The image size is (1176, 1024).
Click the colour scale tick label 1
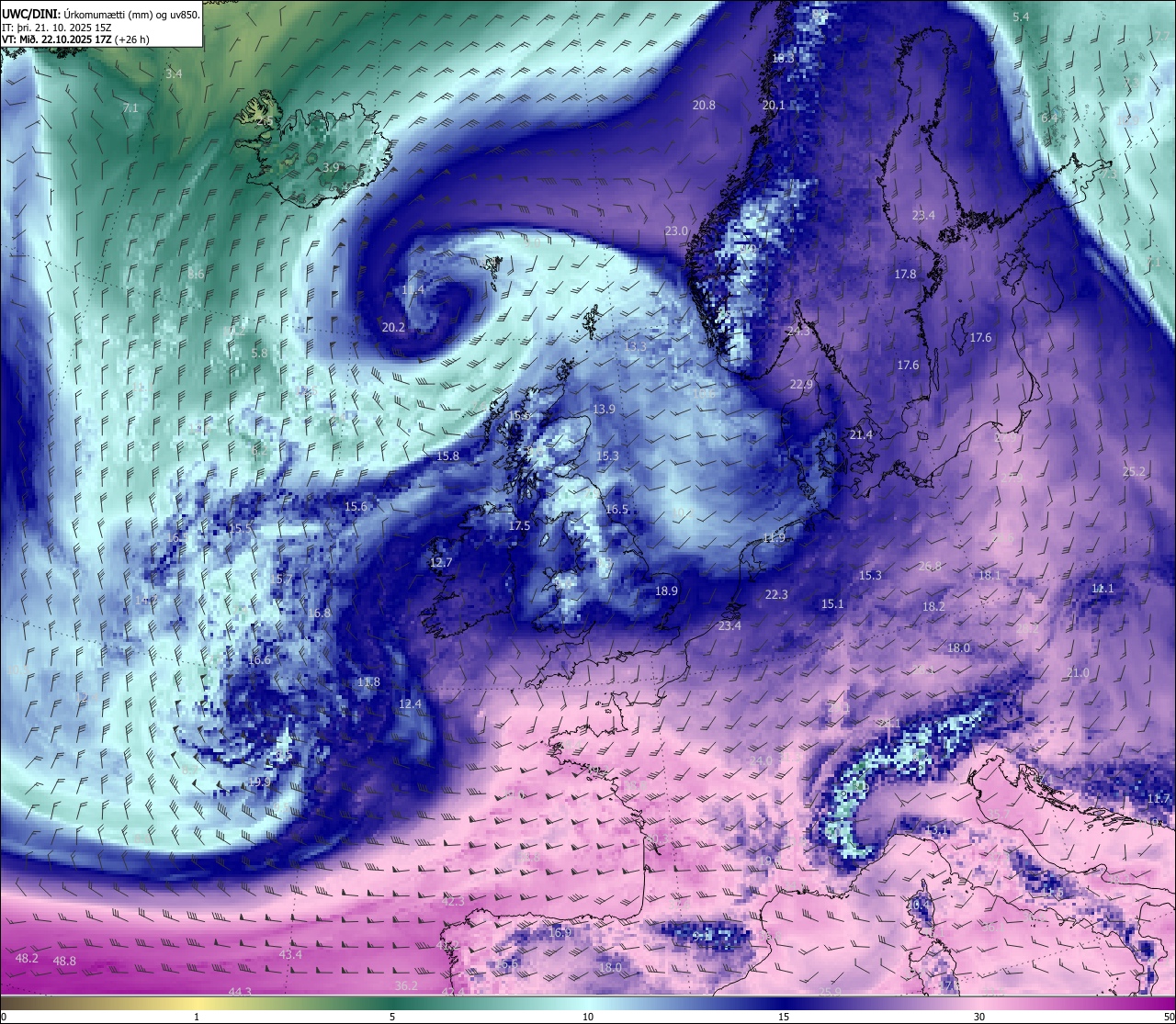(197, 1017)
